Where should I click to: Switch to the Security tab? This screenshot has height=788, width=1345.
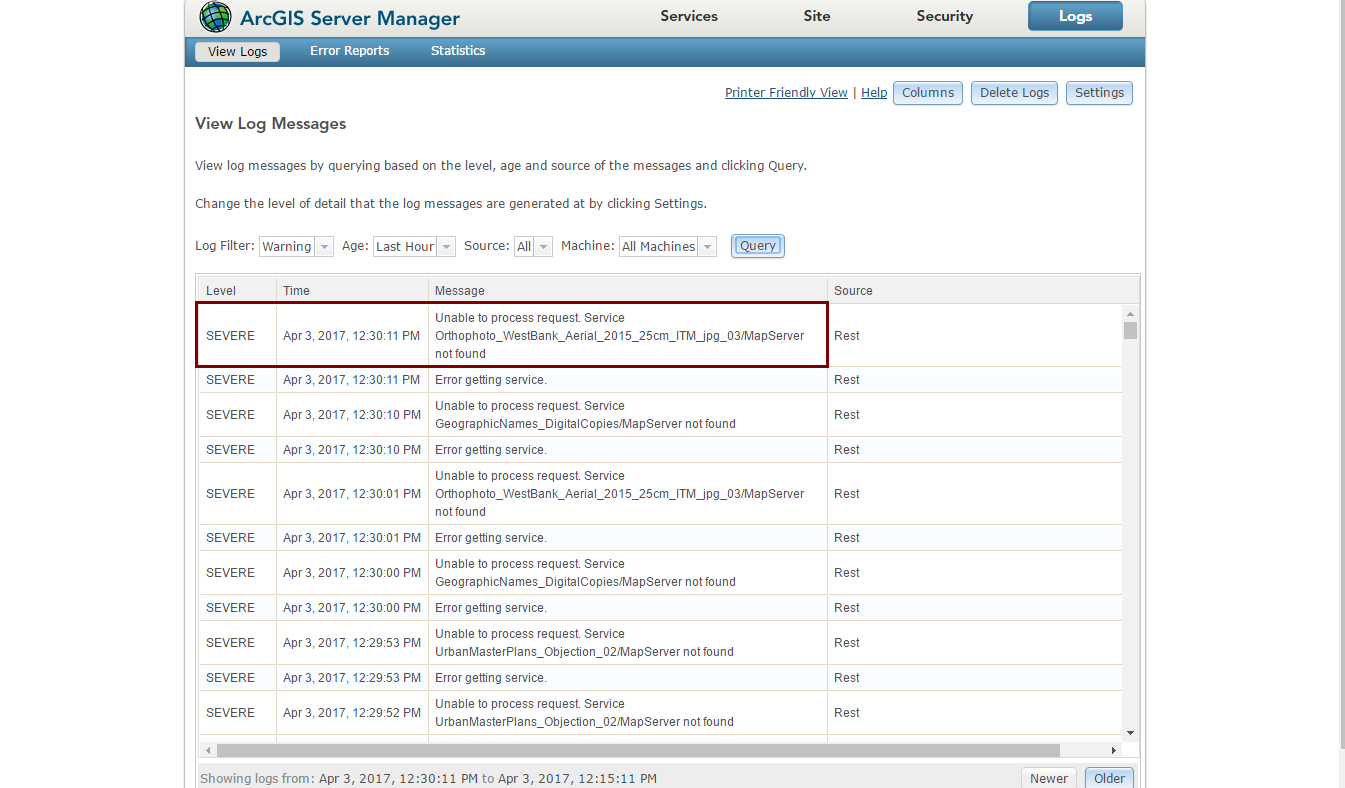click(x=945, y=16)
